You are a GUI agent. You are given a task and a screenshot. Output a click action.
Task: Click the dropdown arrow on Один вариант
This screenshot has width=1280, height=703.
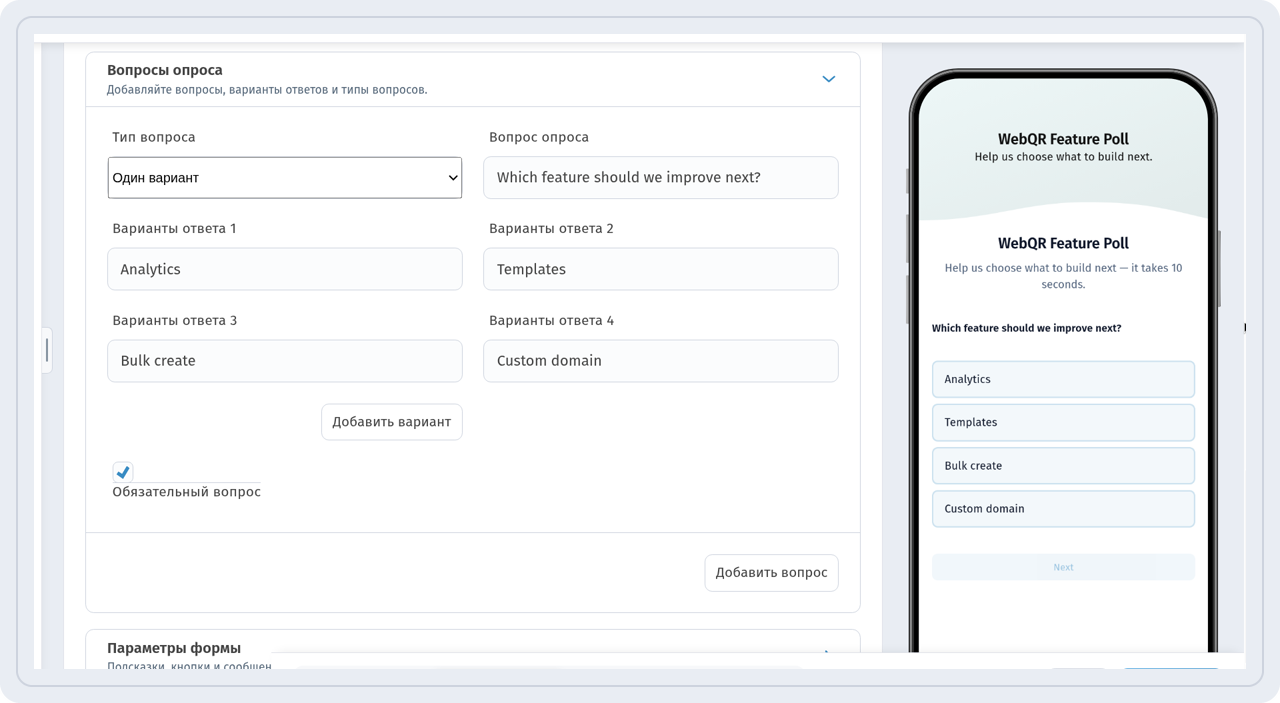point(453,178)
